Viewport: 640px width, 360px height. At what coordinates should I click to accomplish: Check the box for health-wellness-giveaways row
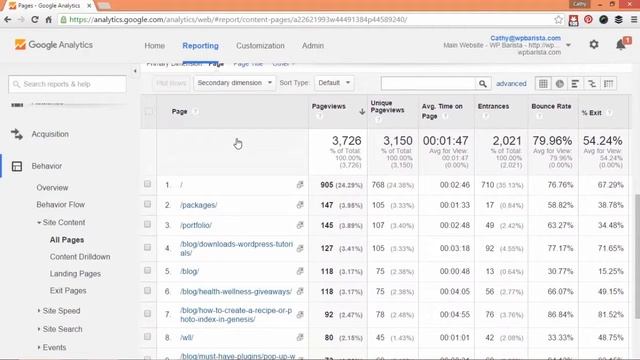pos(147,291)
